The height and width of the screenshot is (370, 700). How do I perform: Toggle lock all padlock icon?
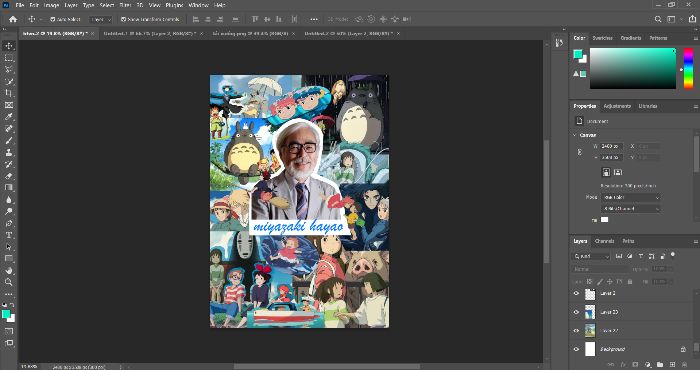(x=630, y=282)
